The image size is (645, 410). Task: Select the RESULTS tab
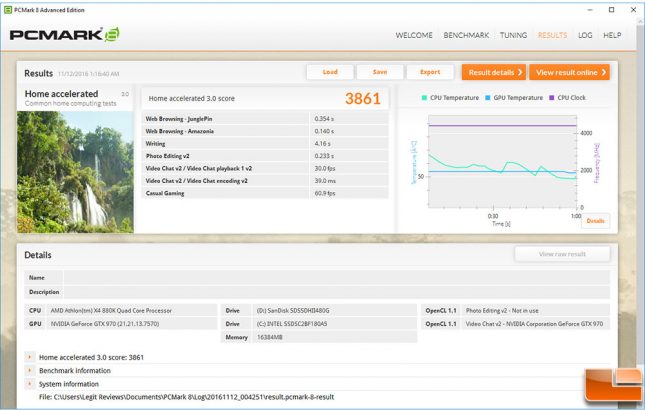coord(552,35)
